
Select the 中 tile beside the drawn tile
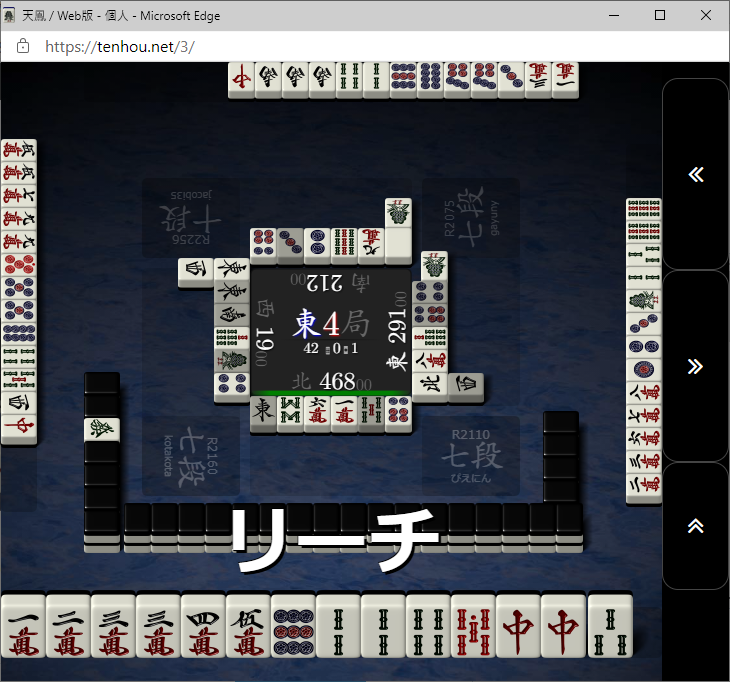(x=563, y=626)
